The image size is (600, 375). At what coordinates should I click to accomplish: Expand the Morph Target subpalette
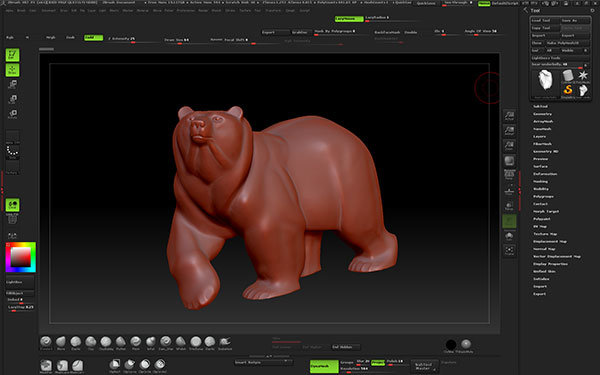tap(546, 211)
